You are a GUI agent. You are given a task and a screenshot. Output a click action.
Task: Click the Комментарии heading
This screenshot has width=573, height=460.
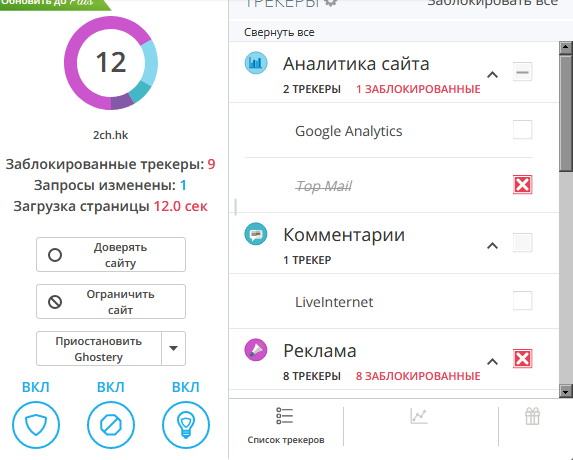click(x=344, y=235)
